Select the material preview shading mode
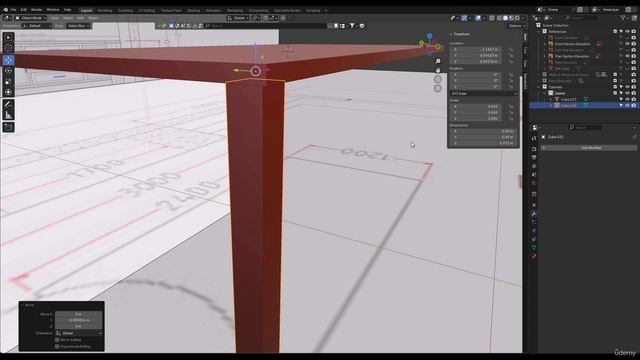640x360 pixels. coord(511,18)
